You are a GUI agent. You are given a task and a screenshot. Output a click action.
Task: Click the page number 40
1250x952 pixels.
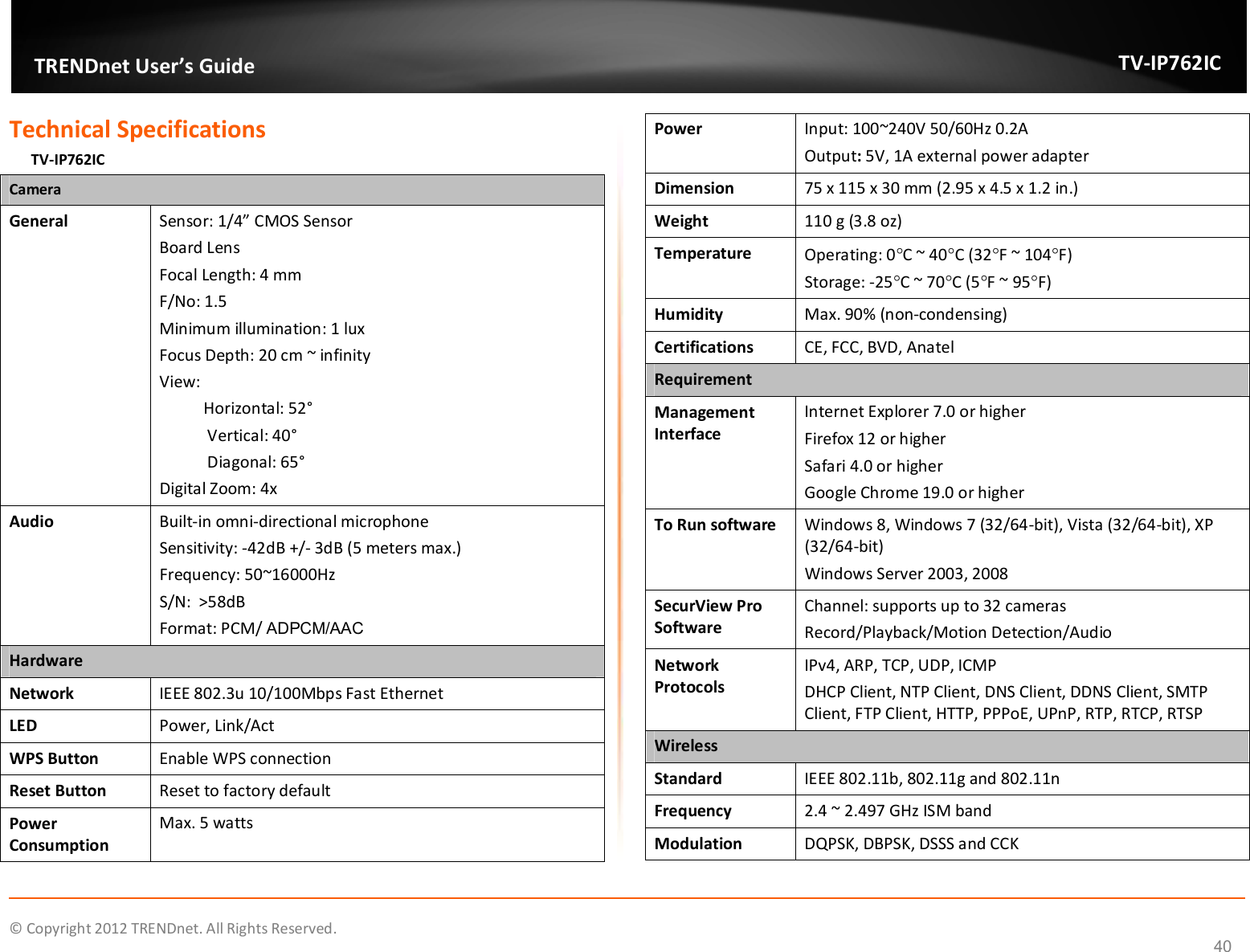(1222, 946)
